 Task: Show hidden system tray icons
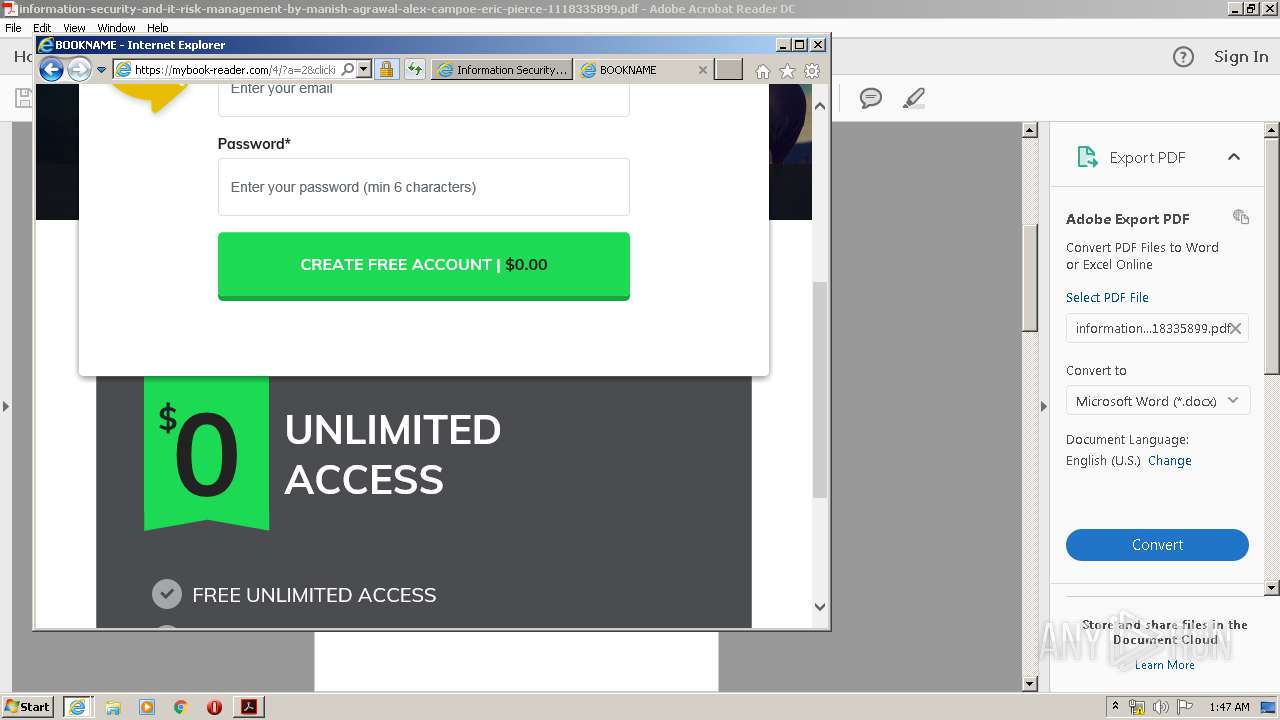1115,707
